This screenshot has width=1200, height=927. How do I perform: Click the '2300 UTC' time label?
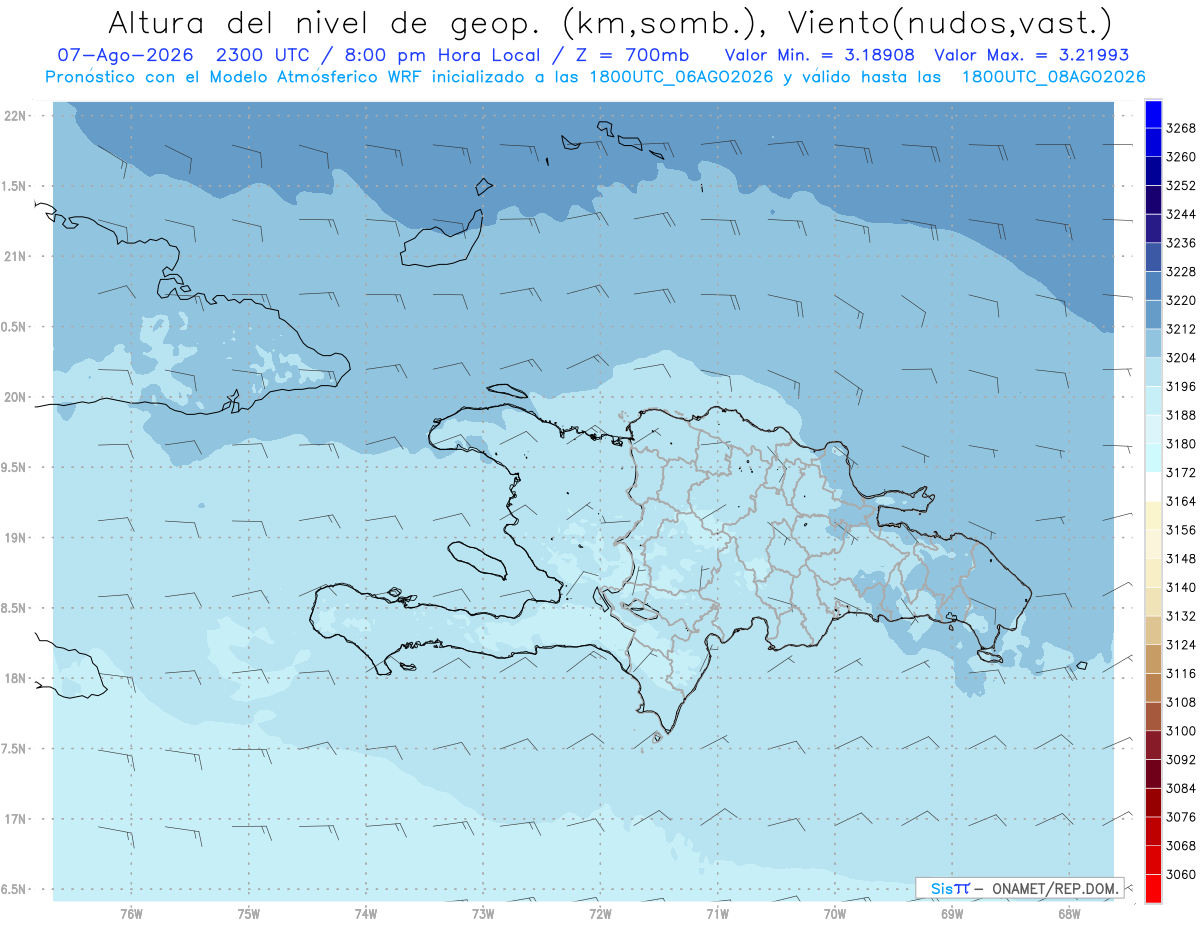pos(265,55)
